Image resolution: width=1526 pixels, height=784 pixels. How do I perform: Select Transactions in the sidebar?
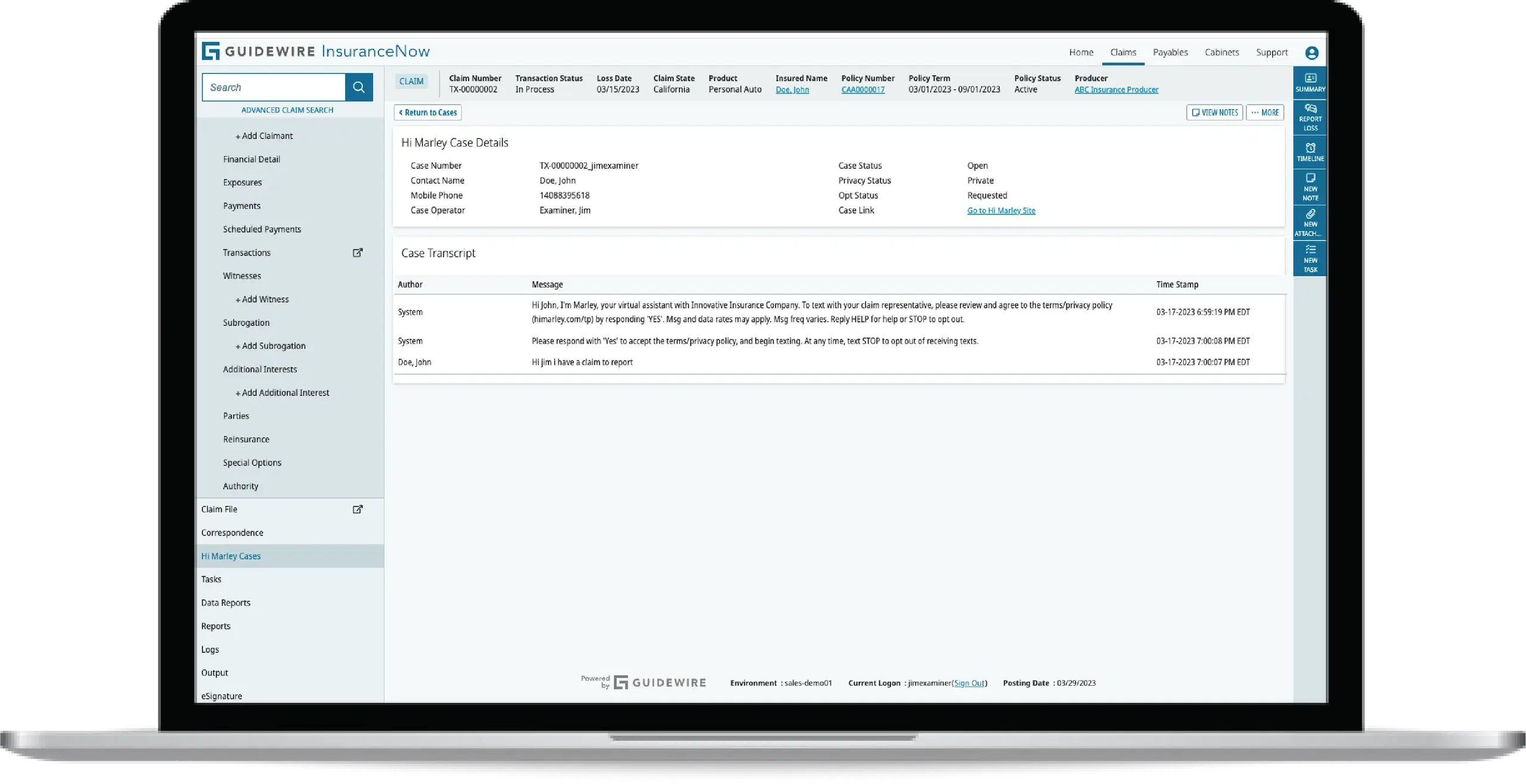[246, 253]
